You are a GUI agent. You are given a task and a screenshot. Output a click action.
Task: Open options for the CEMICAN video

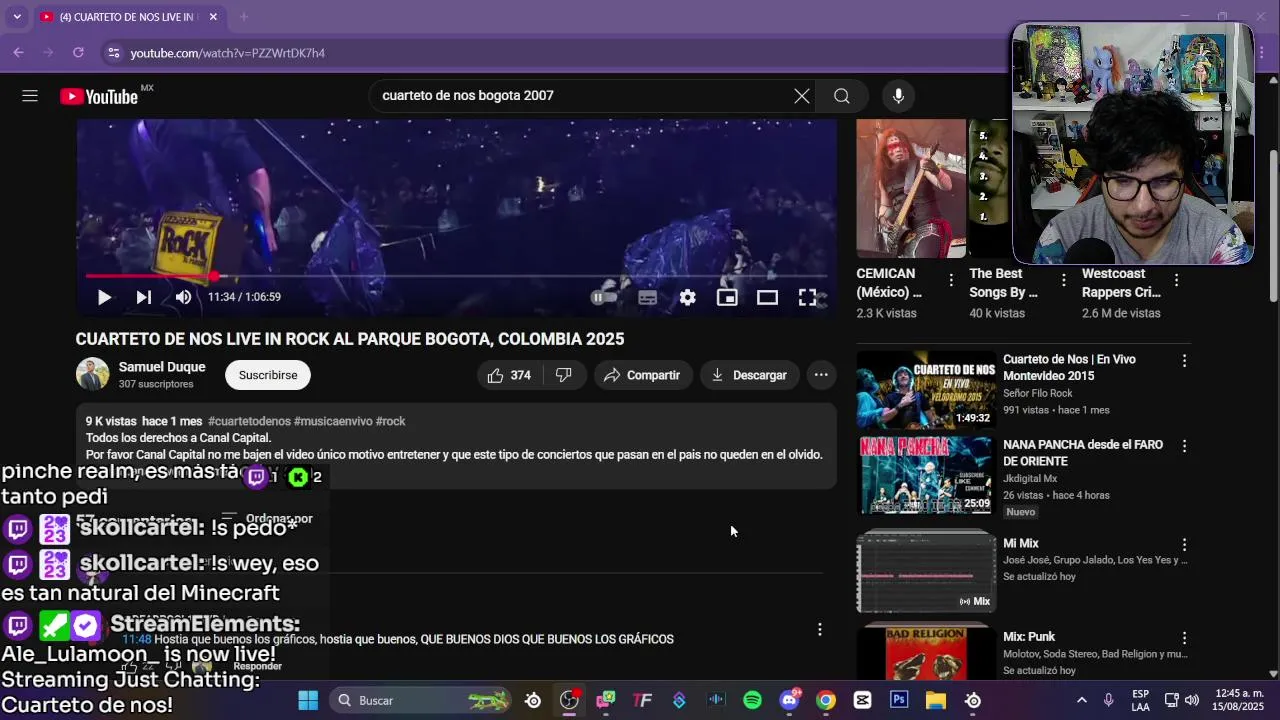tap(951, 280)
